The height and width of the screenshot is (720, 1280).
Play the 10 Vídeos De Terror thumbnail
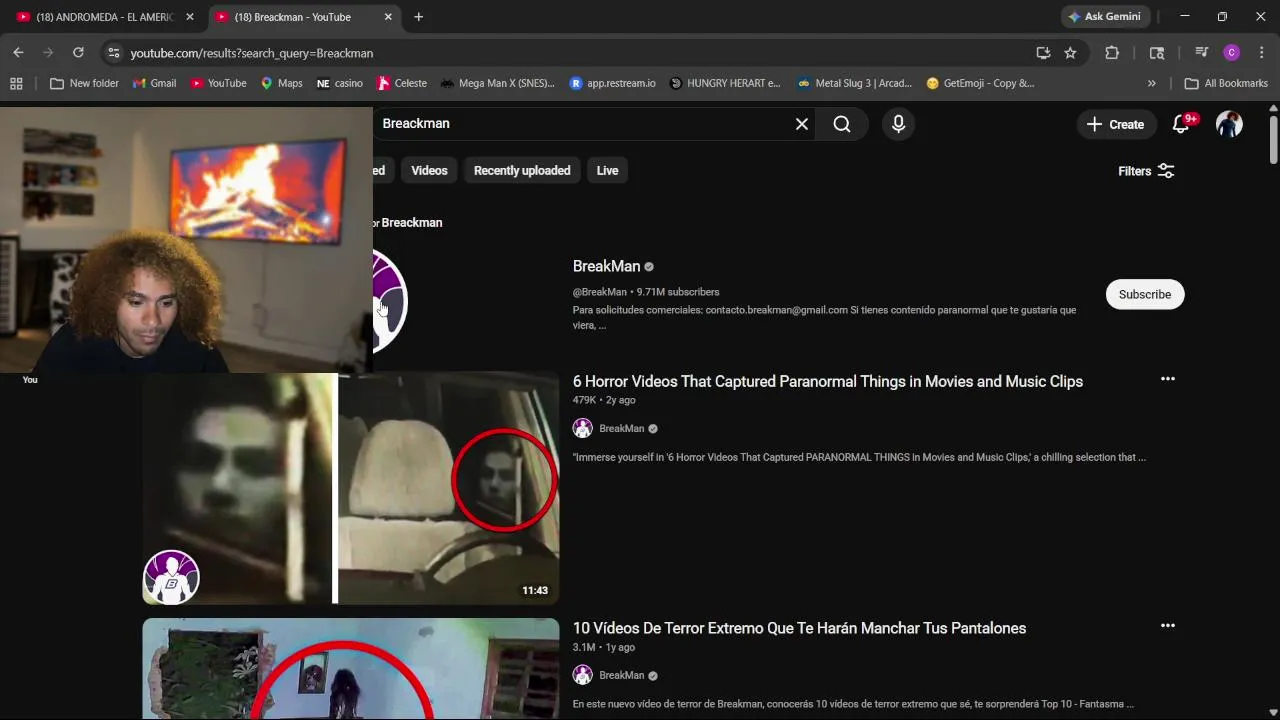pyautogui.click(x=350, y=668)
